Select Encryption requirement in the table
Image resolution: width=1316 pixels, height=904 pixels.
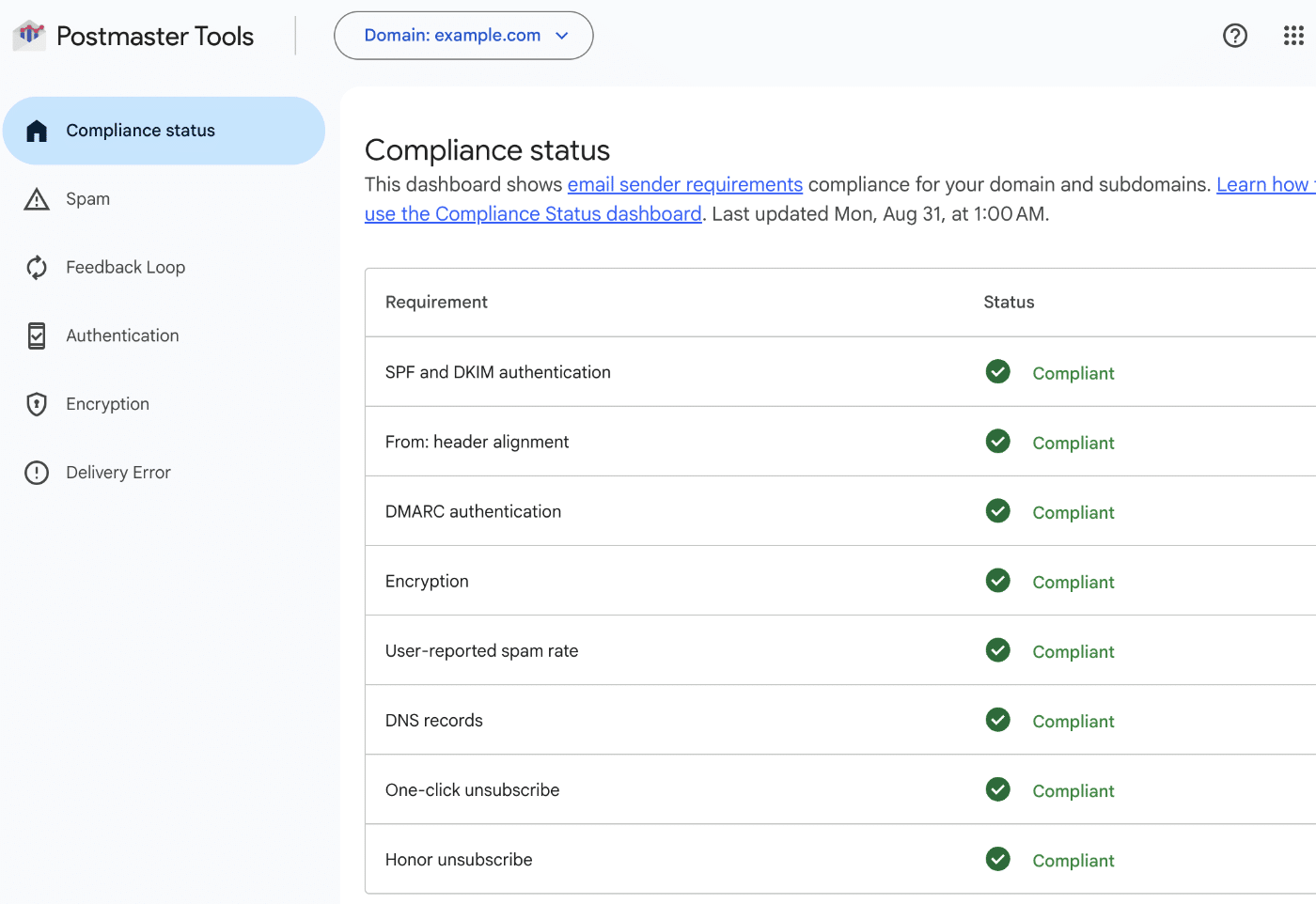tap(427, 581)
